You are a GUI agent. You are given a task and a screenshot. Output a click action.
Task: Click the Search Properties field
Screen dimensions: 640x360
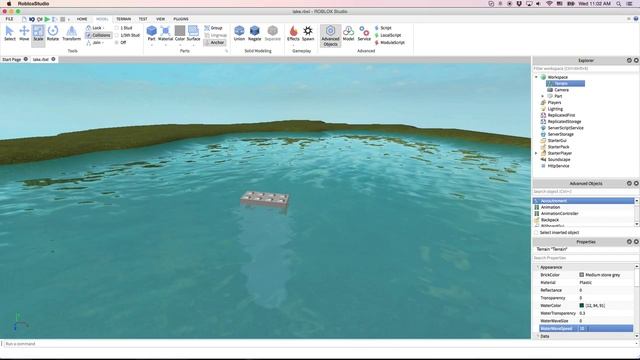(586, 258)
